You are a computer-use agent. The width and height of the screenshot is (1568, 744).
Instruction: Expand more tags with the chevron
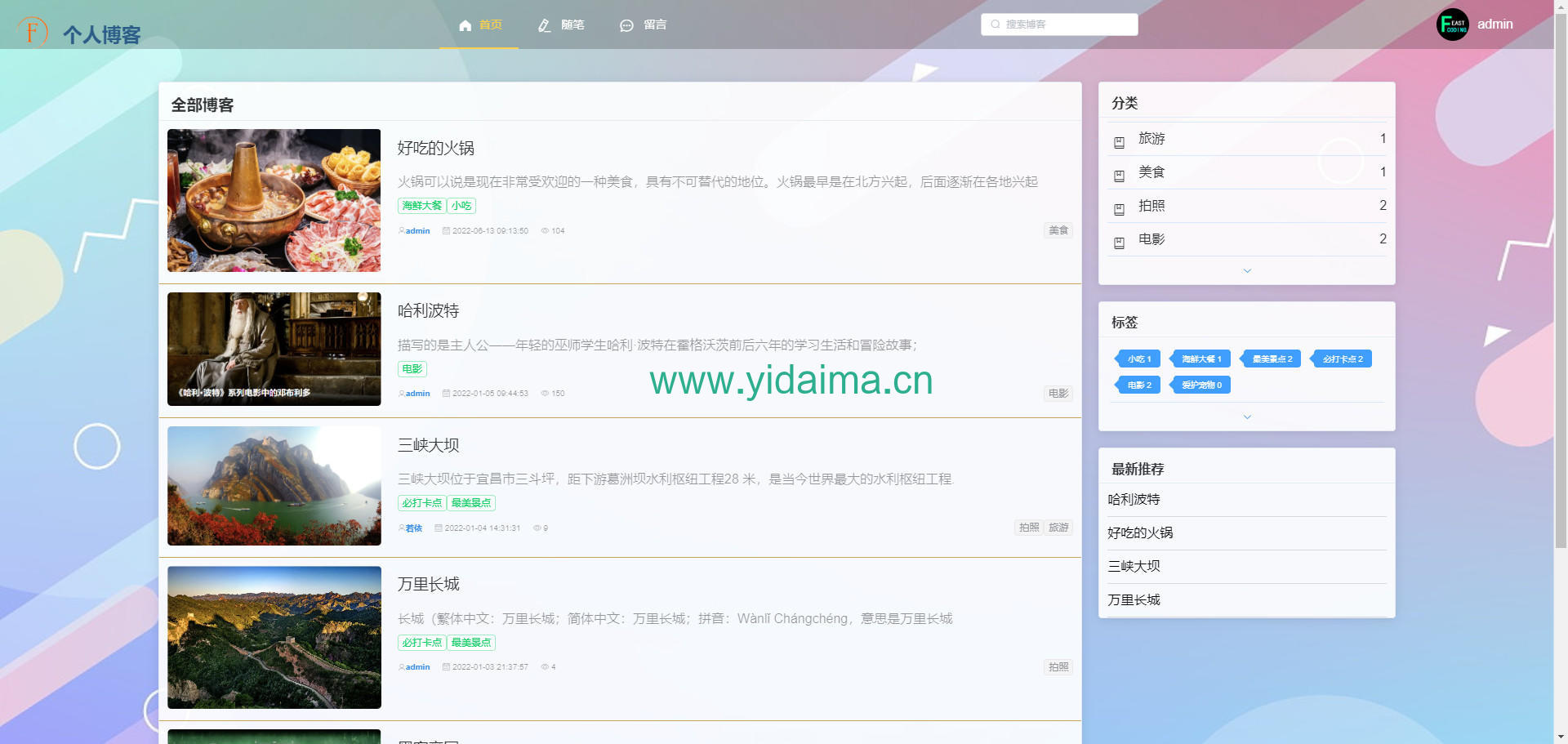click(1247, 417)
